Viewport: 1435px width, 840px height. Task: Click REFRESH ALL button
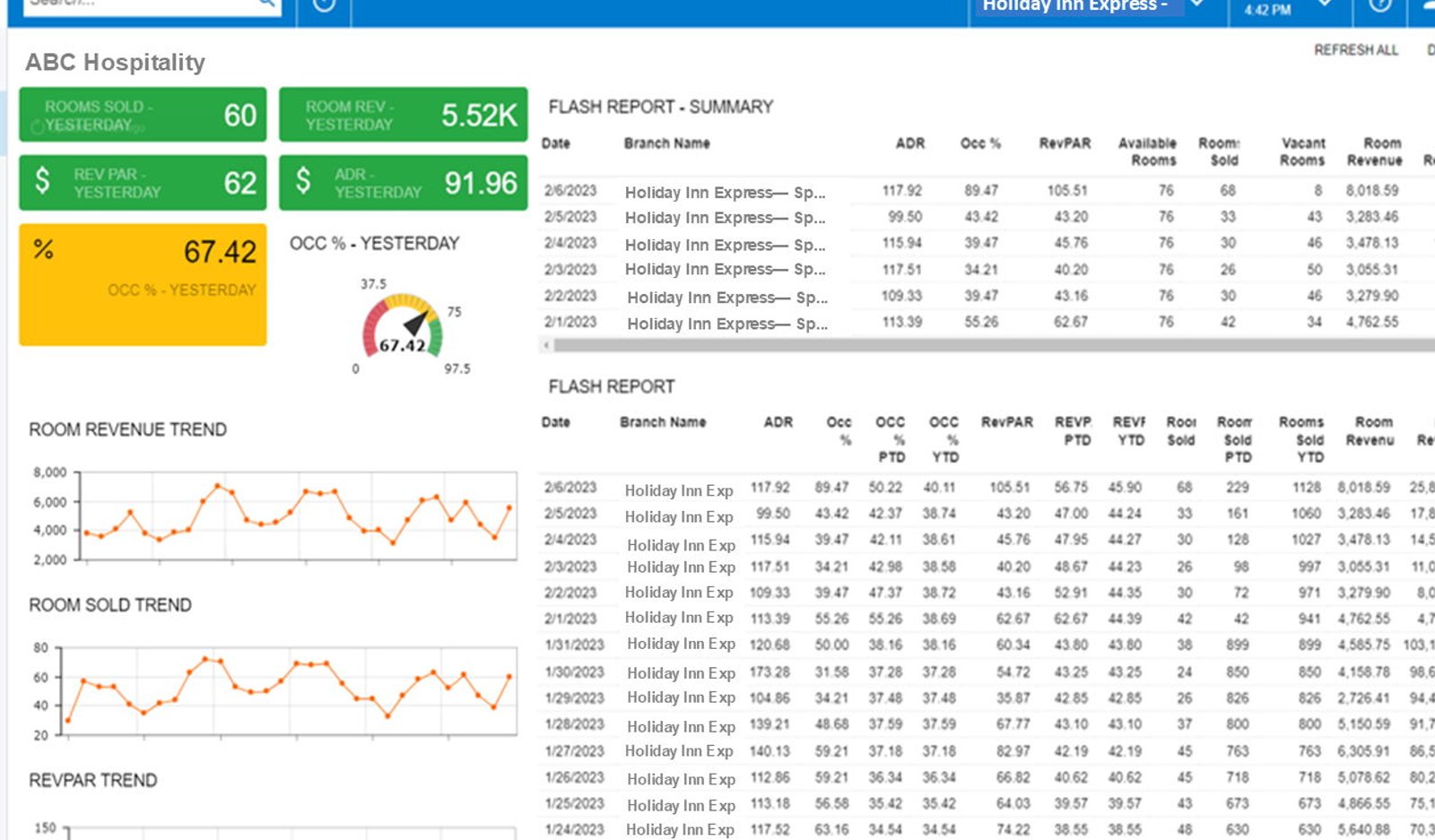tap(1355, 50)
